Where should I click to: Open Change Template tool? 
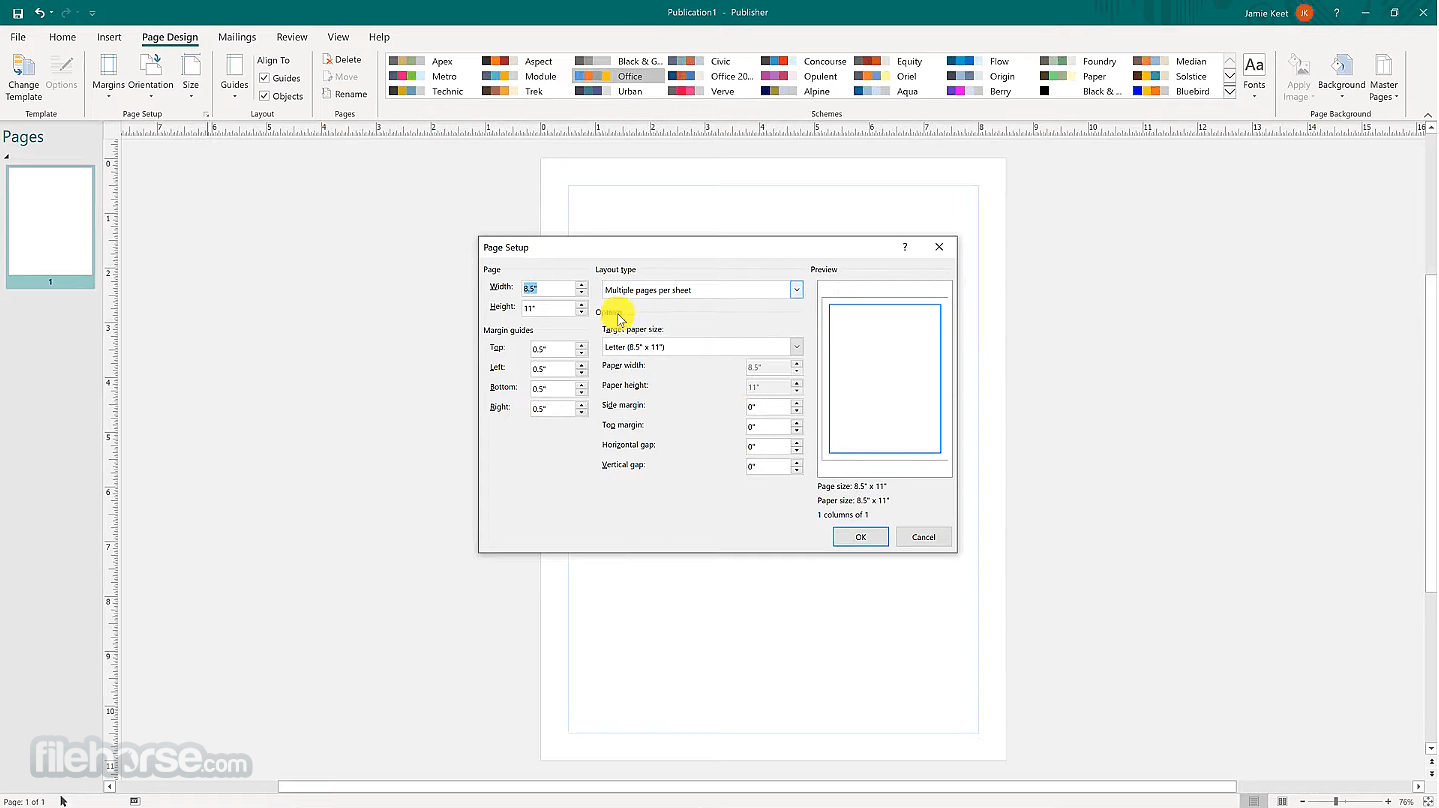pos(24,78)
